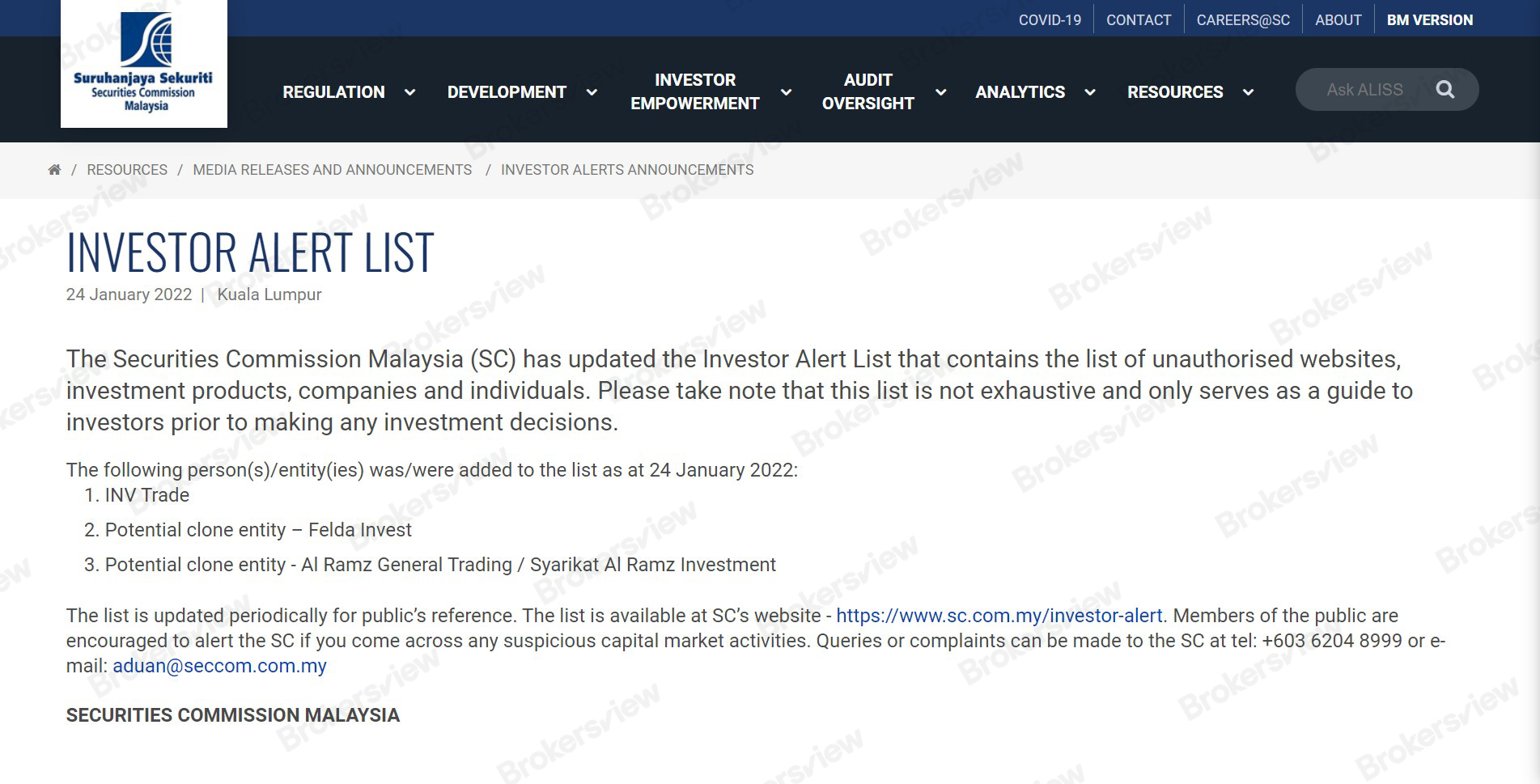The height and width of the screenshot is (784, 1540).
Task: Click the home icon in breadcrumb
Action: 54,170
